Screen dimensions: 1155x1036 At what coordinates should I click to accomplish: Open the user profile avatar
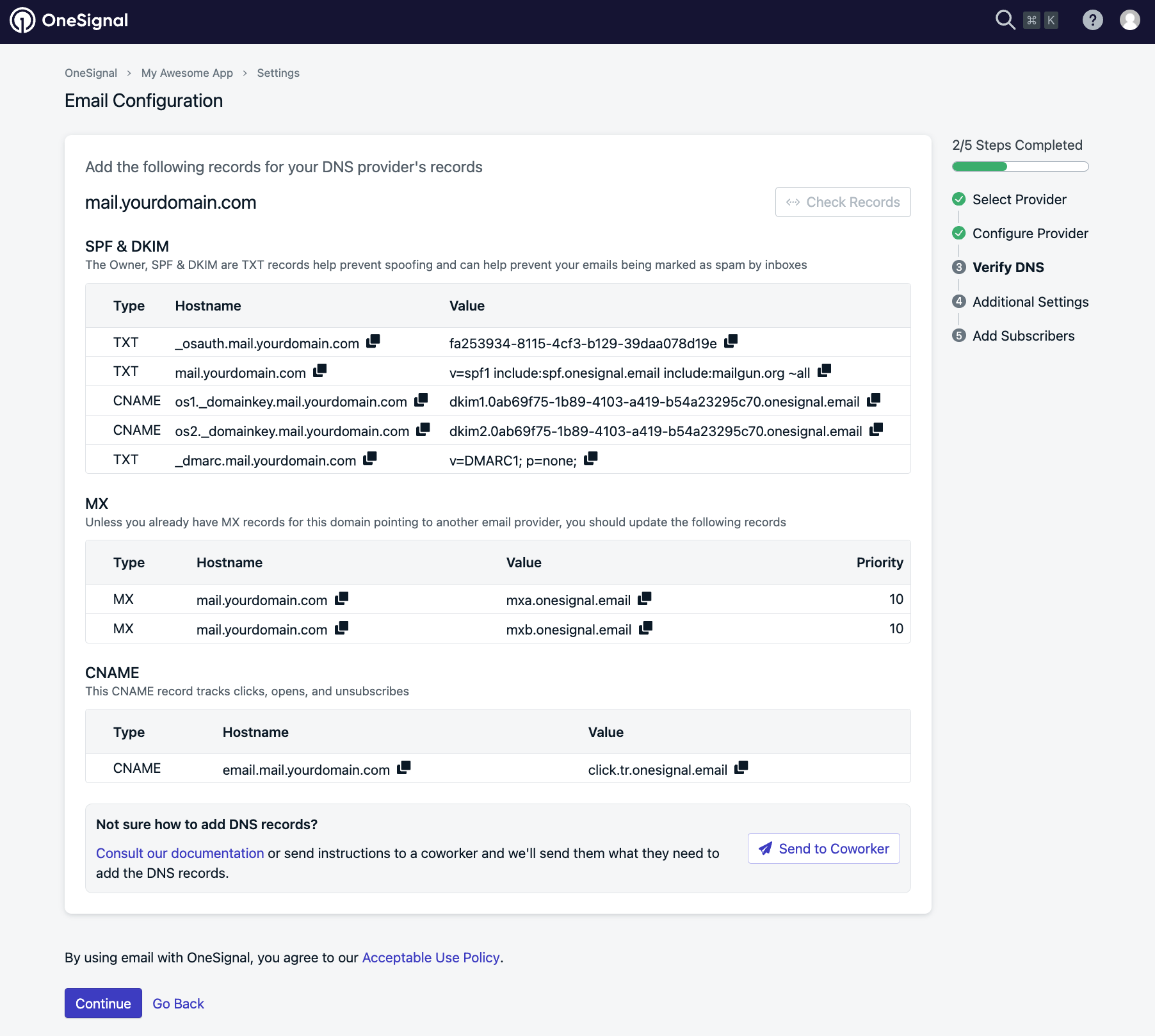(x=1129, y=20)
